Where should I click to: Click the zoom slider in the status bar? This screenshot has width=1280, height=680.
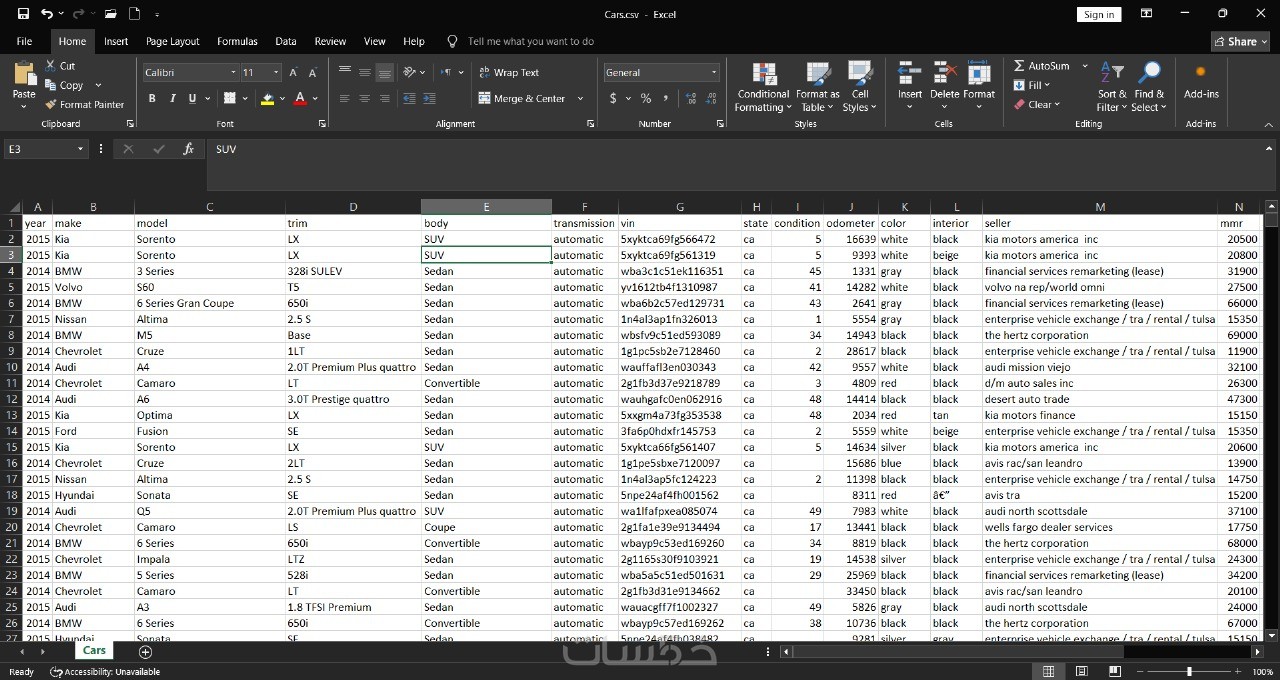tap(1188, 672)
